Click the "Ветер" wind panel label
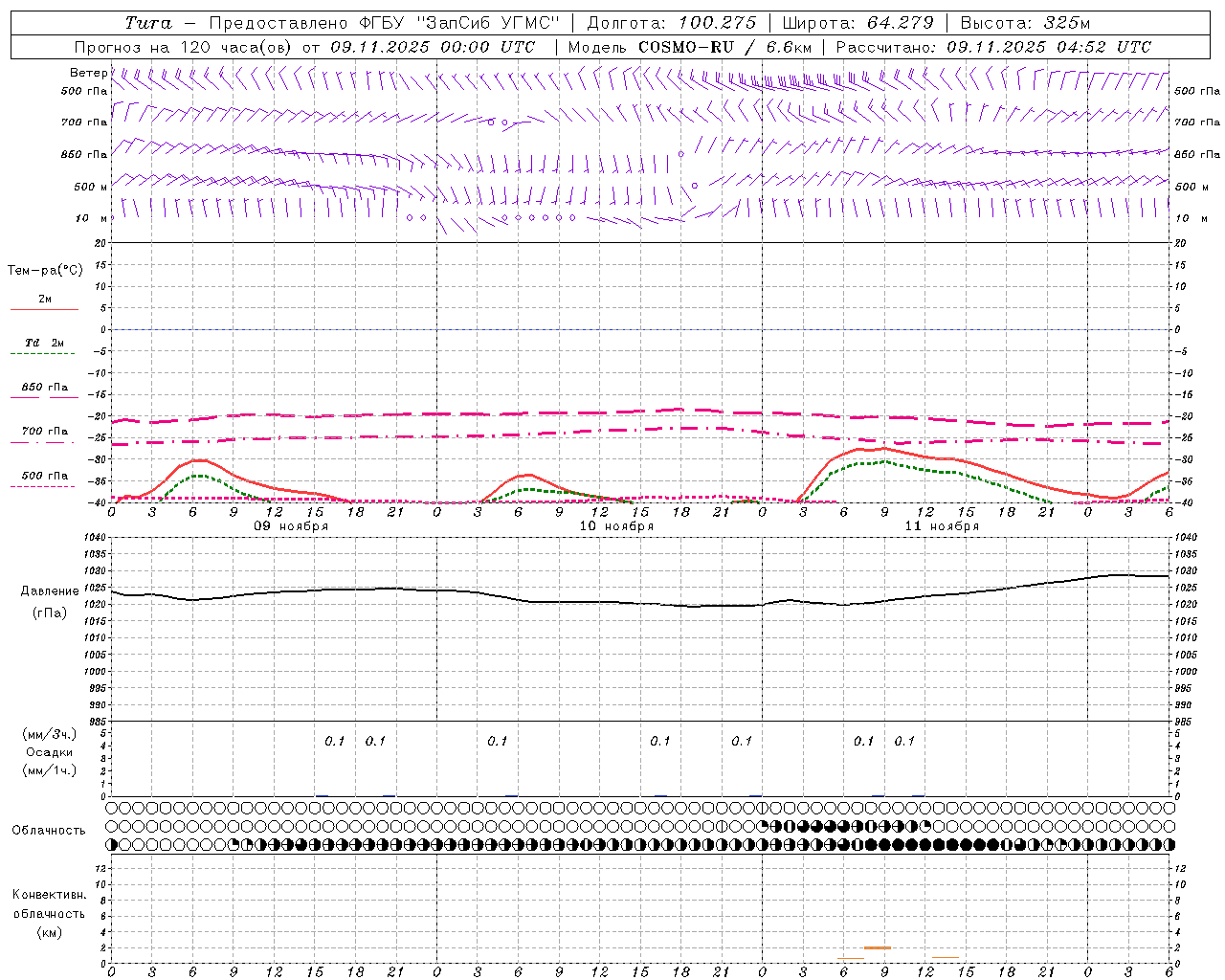 (88, 73)
